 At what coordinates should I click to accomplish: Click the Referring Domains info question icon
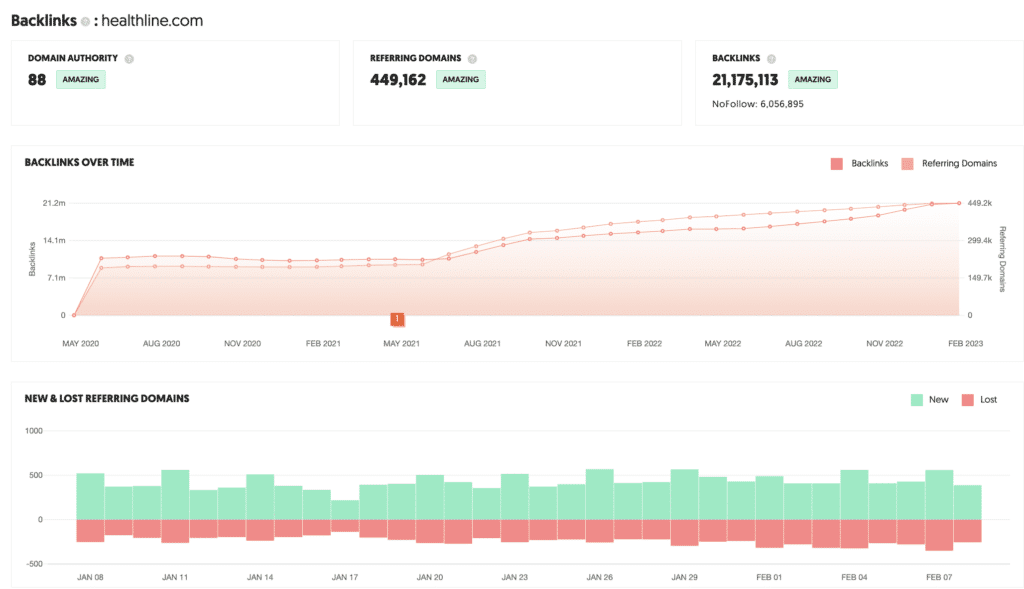472,59
